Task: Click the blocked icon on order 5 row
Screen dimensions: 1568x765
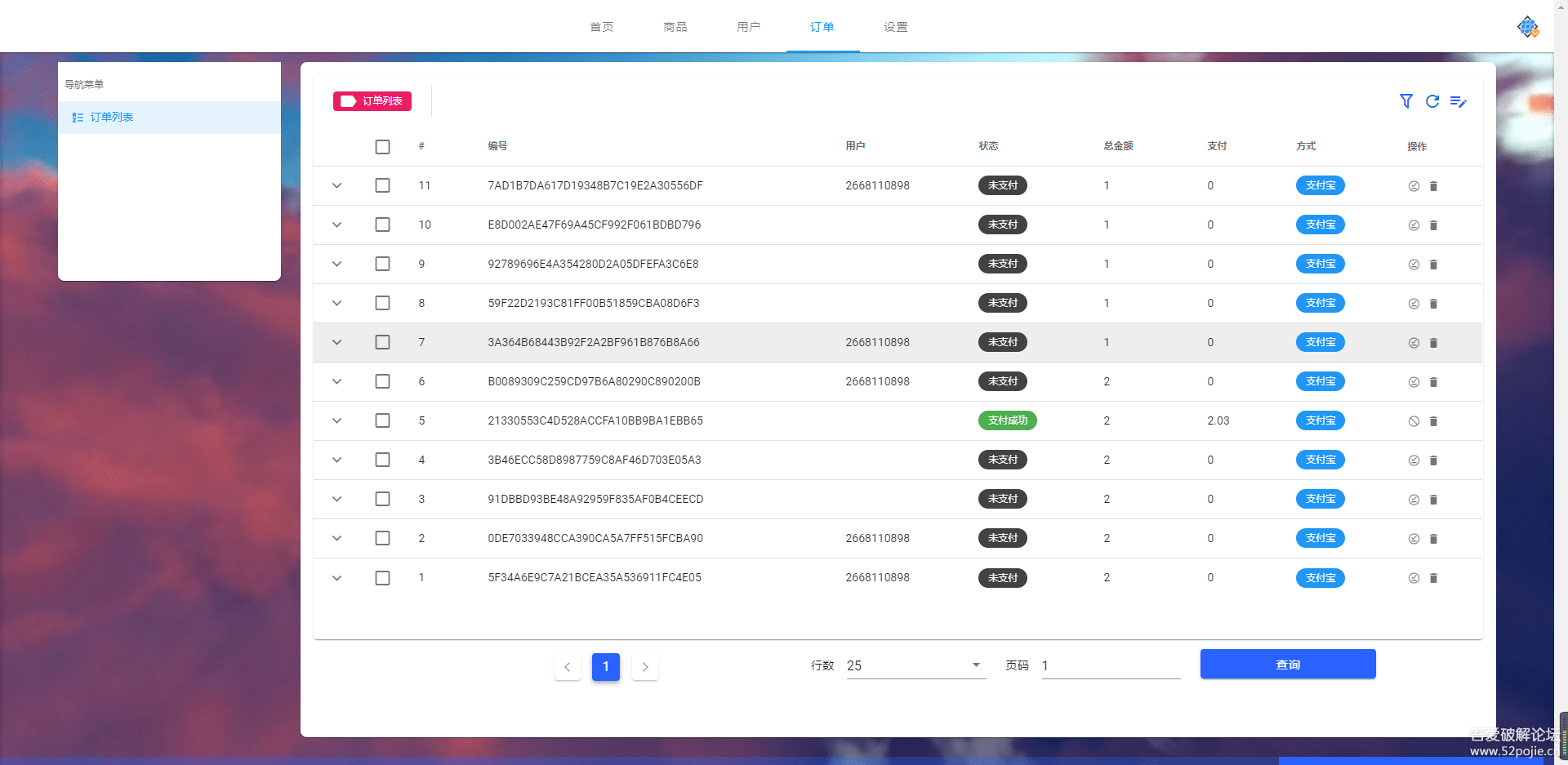Action: [1414, 420]
